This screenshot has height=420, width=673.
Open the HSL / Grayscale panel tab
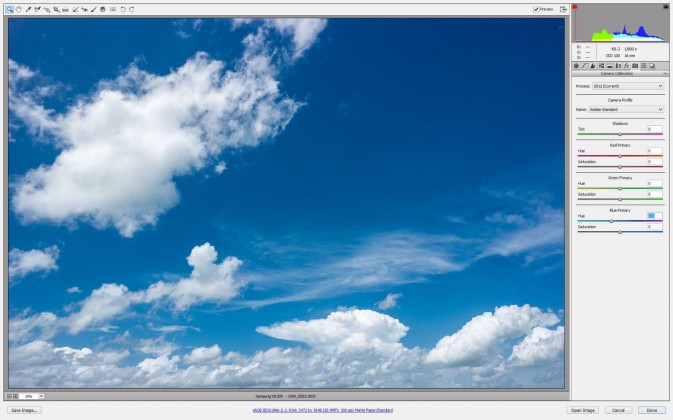[601, 66]
